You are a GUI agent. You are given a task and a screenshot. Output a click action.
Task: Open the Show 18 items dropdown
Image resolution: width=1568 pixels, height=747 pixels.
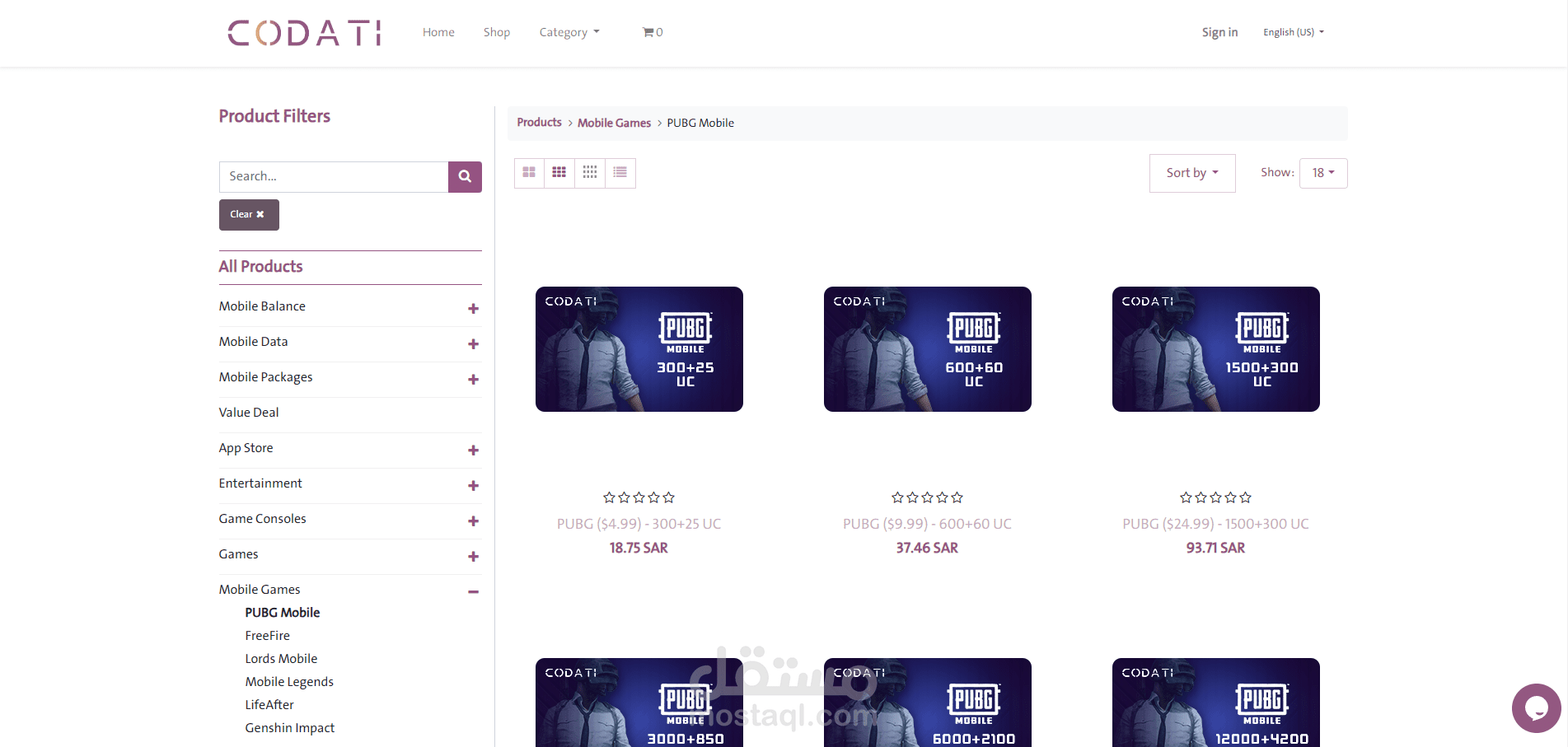(x=1323, y=173)
